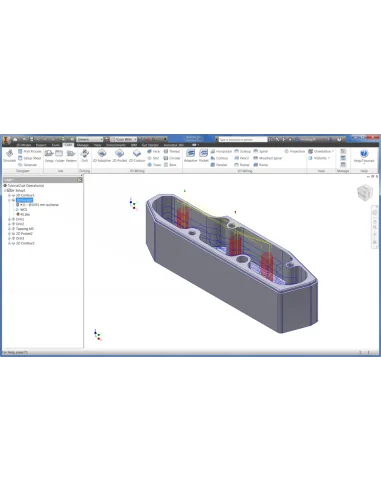
Task: Select the 3D Contour milling tool
Action: (x=219, y=158)
